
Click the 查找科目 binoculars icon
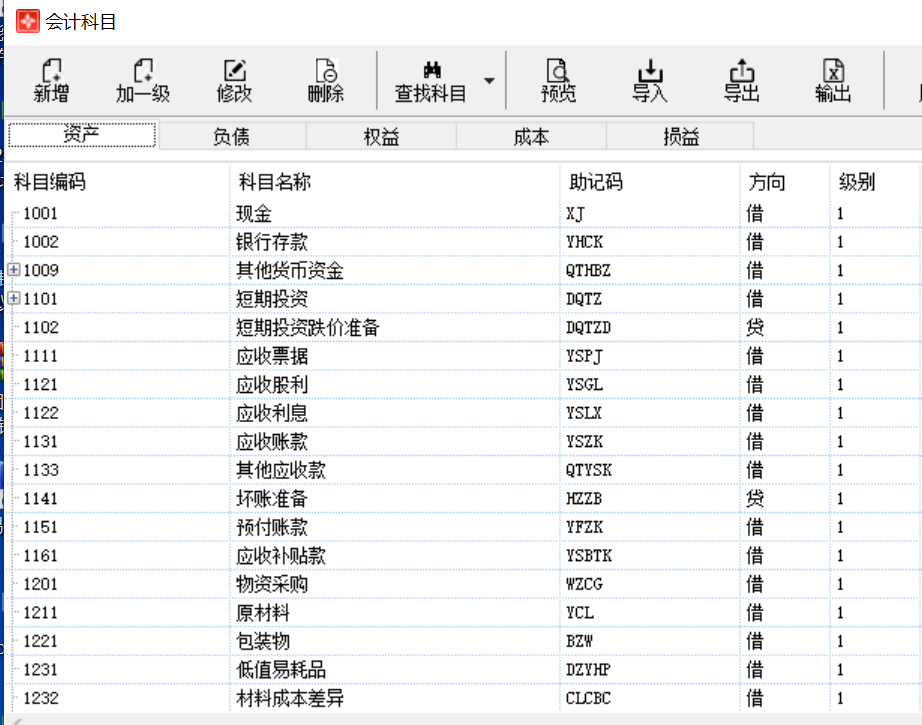(432, 72)
